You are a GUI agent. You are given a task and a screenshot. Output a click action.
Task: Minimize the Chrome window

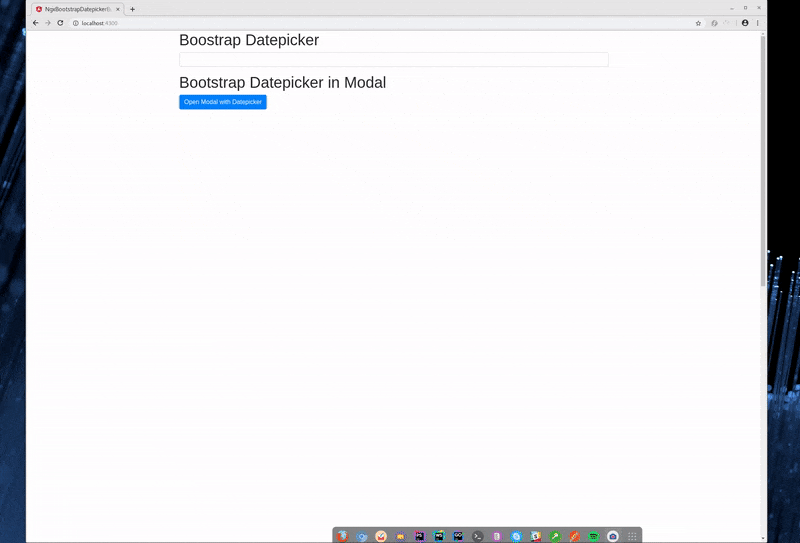point(732,8)
